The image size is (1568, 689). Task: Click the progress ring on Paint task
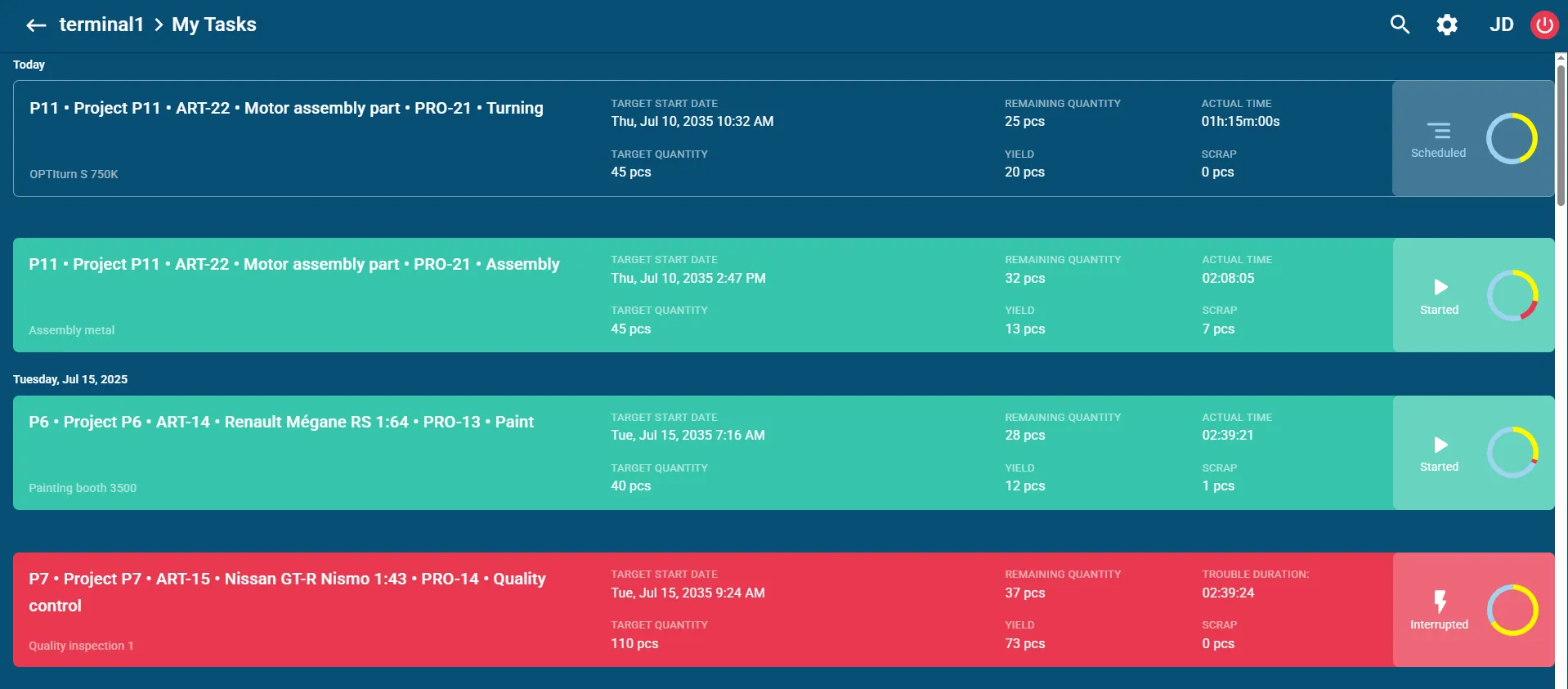pos(1512,452)
